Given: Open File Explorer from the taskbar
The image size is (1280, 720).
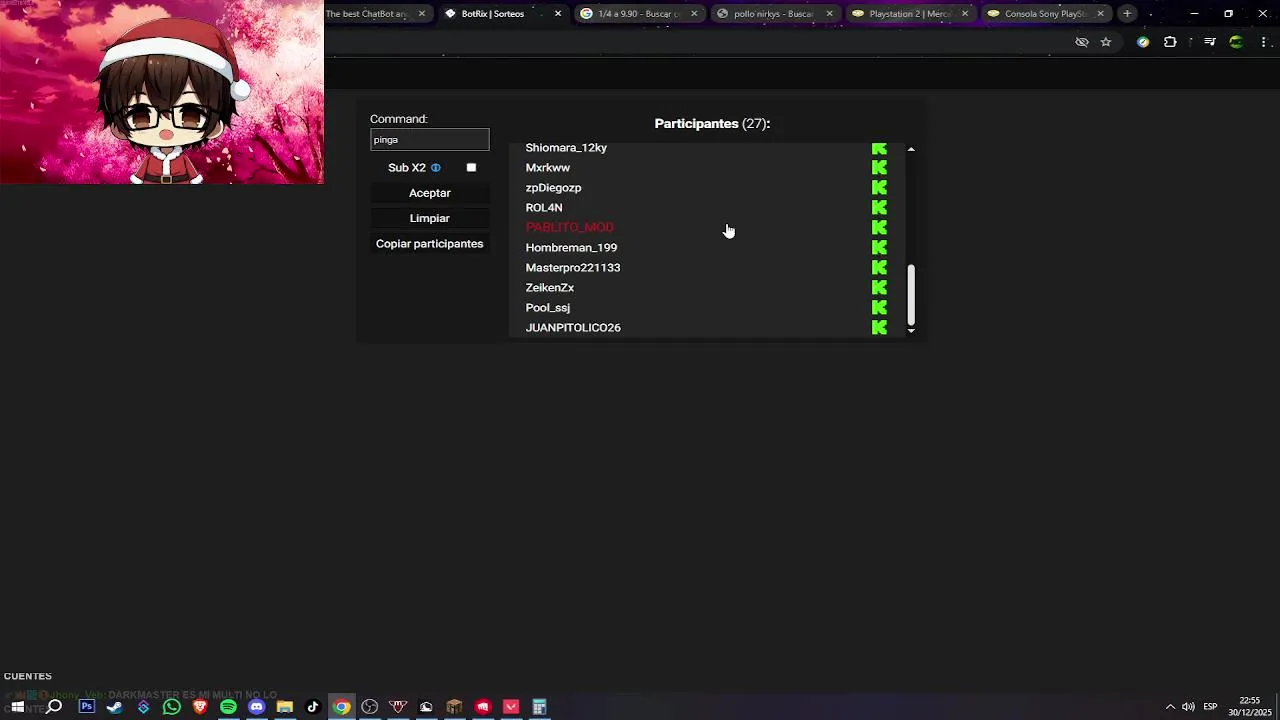Looking at the screenshot, I should click(x=285, y=707).
